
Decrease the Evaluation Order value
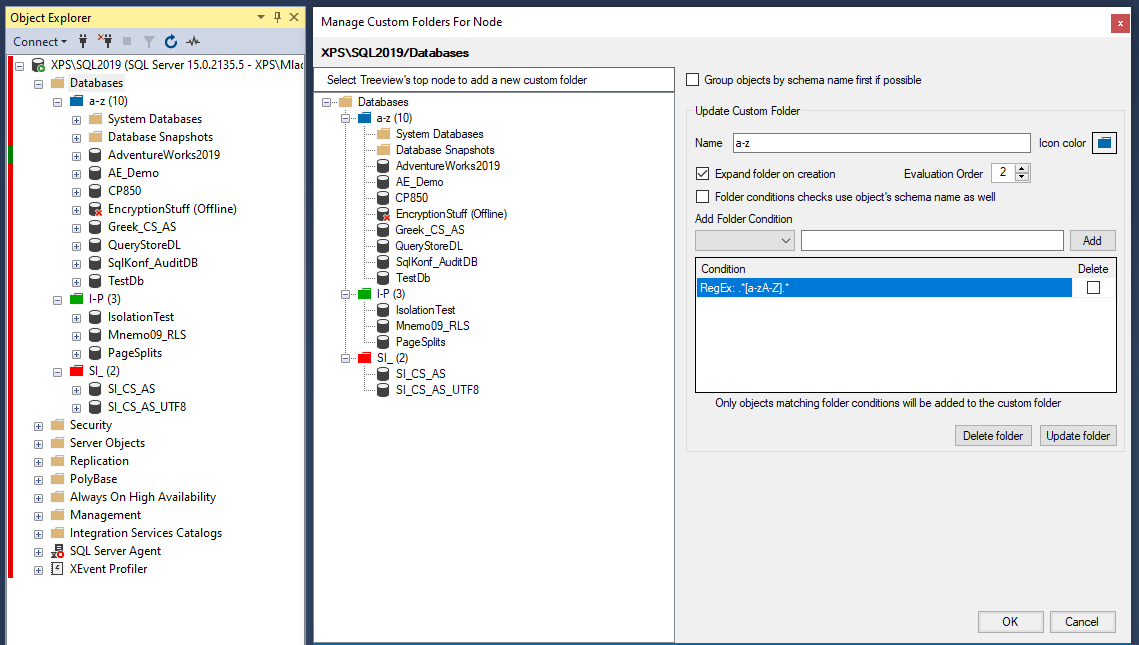[x=1022, y=177]
